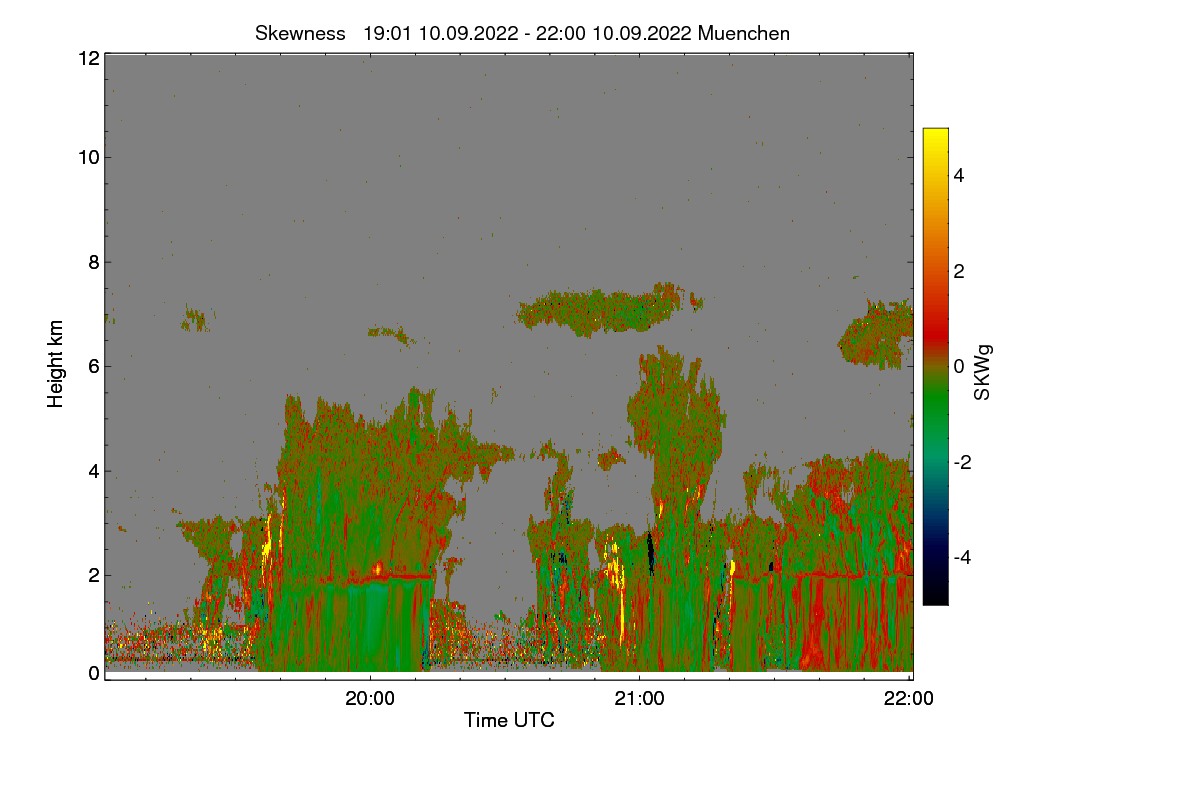Click the height tick label 12
The height and width of the screenshot is (800, 1200).
pyautogui.click(x=87, y=58)
